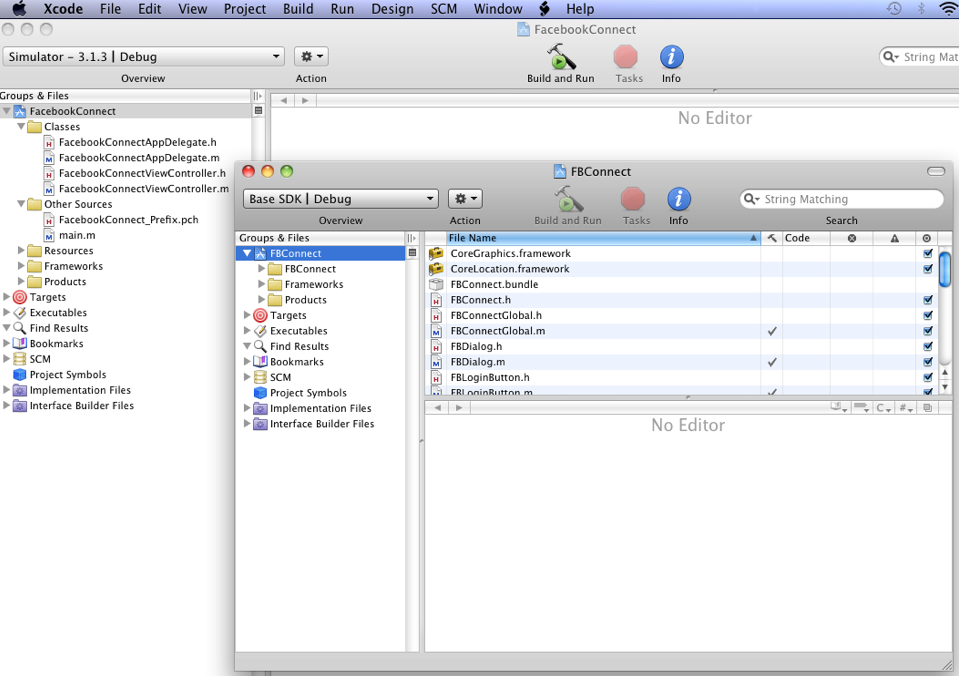Select the Bookmarks book icon in FBConnect window
The height and width of the screenshot is (676, 959).
(x=261, y=362)
